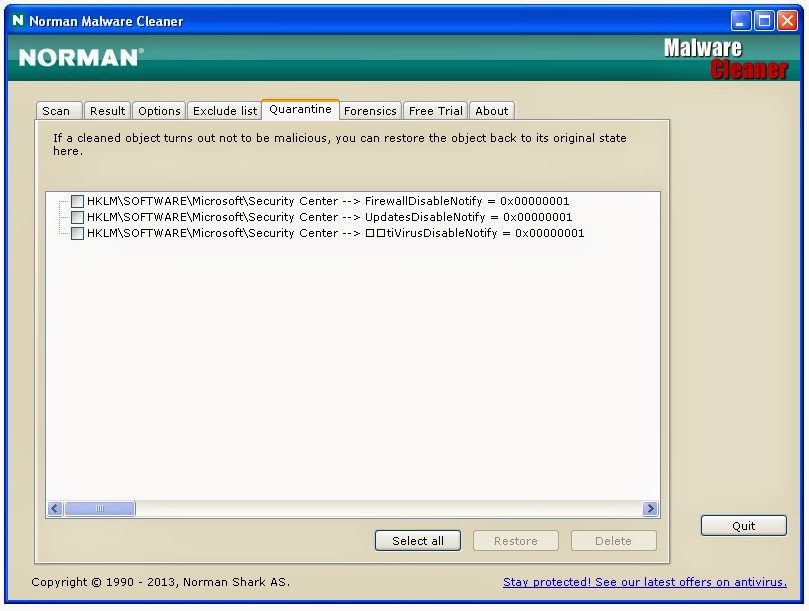Click the horizontal scrollbar thumb
This screenshot has width=809, height=611.
[100, 508]
